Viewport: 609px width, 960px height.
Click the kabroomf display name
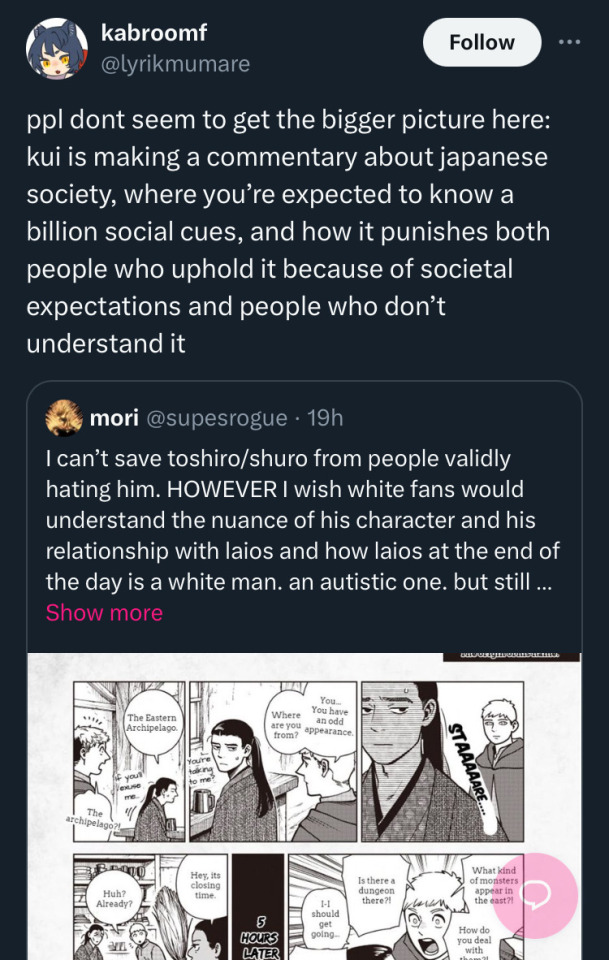coord(154,32)
